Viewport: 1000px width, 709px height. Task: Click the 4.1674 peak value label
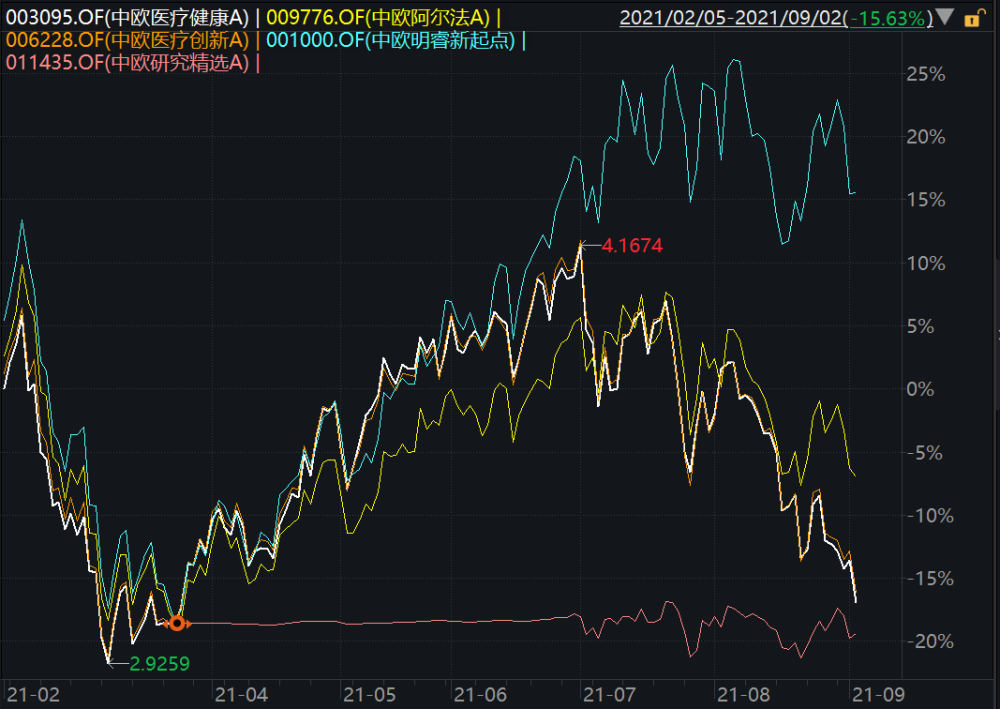[x=632, y=245]
